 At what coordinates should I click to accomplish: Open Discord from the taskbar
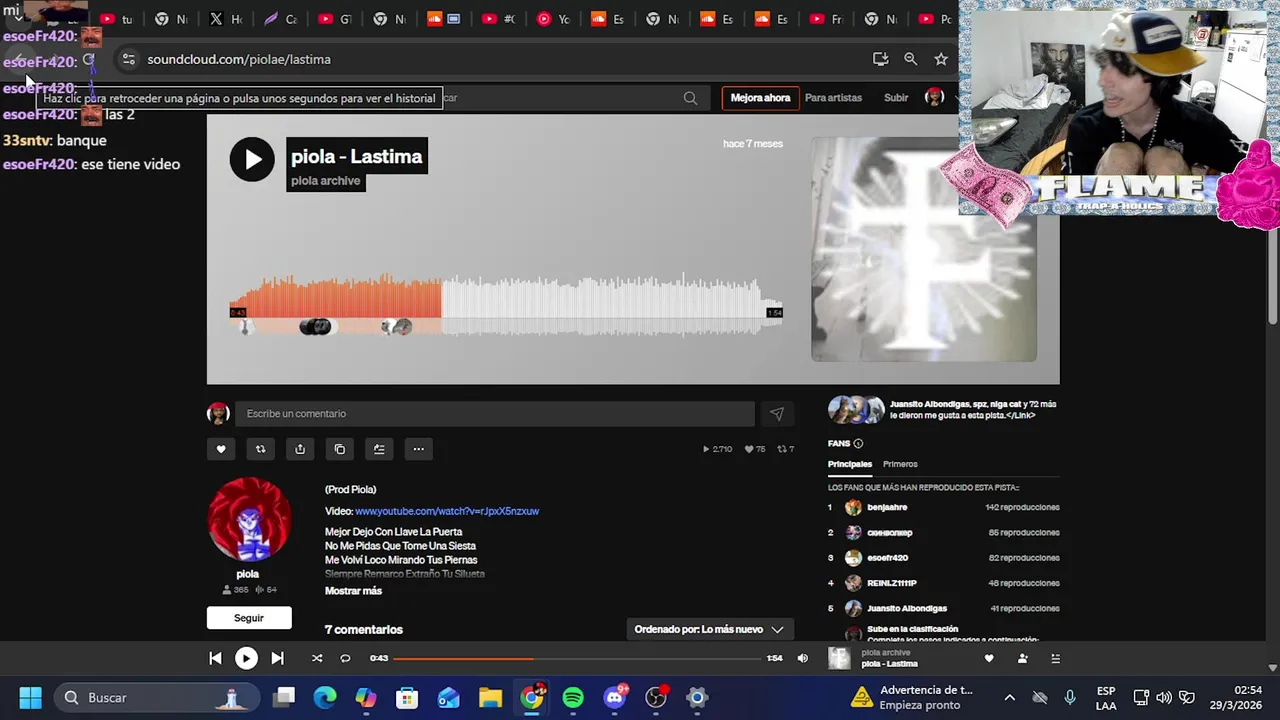615,698
